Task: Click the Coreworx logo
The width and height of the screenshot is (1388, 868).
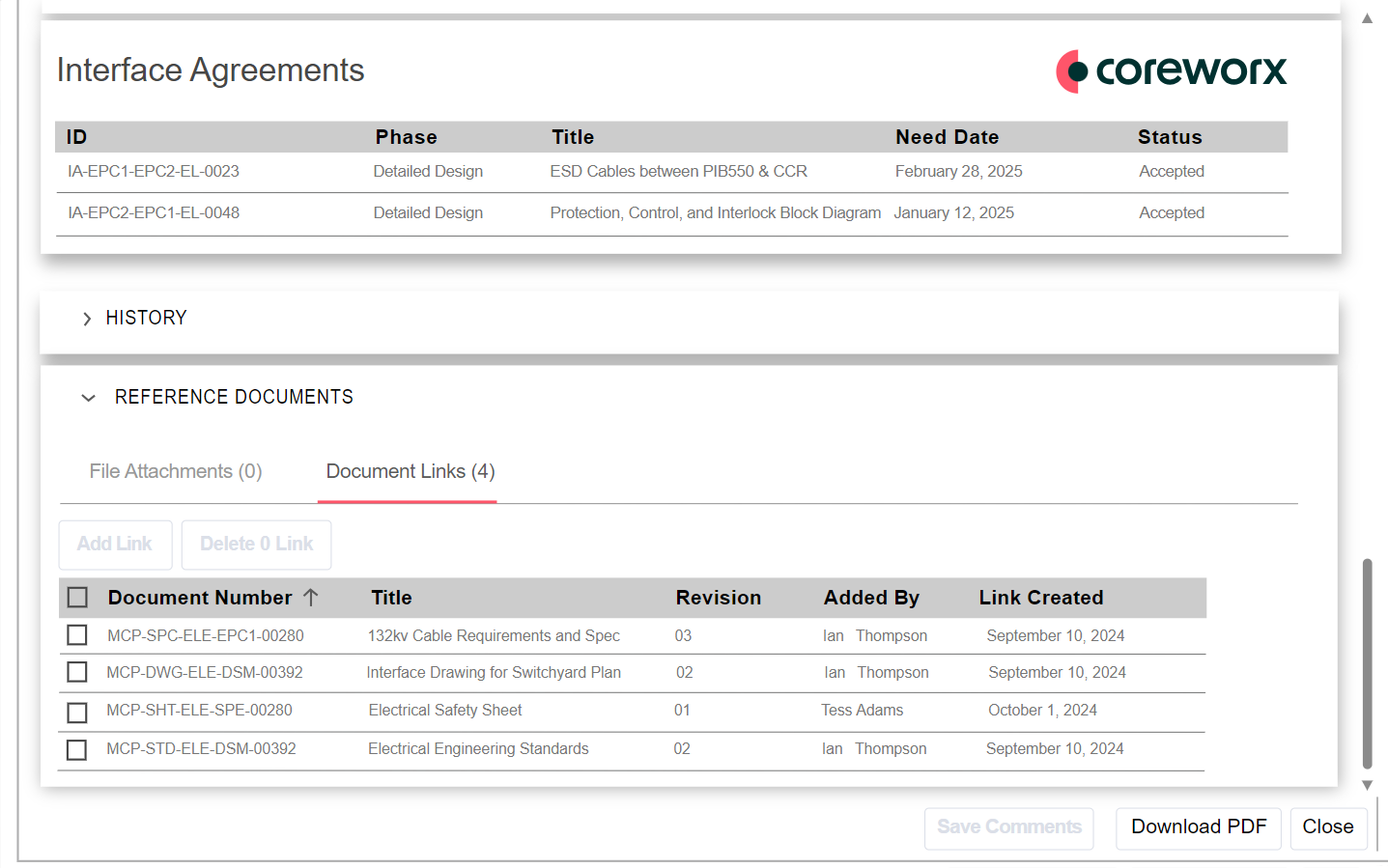Action: [x=1171, y=70]
